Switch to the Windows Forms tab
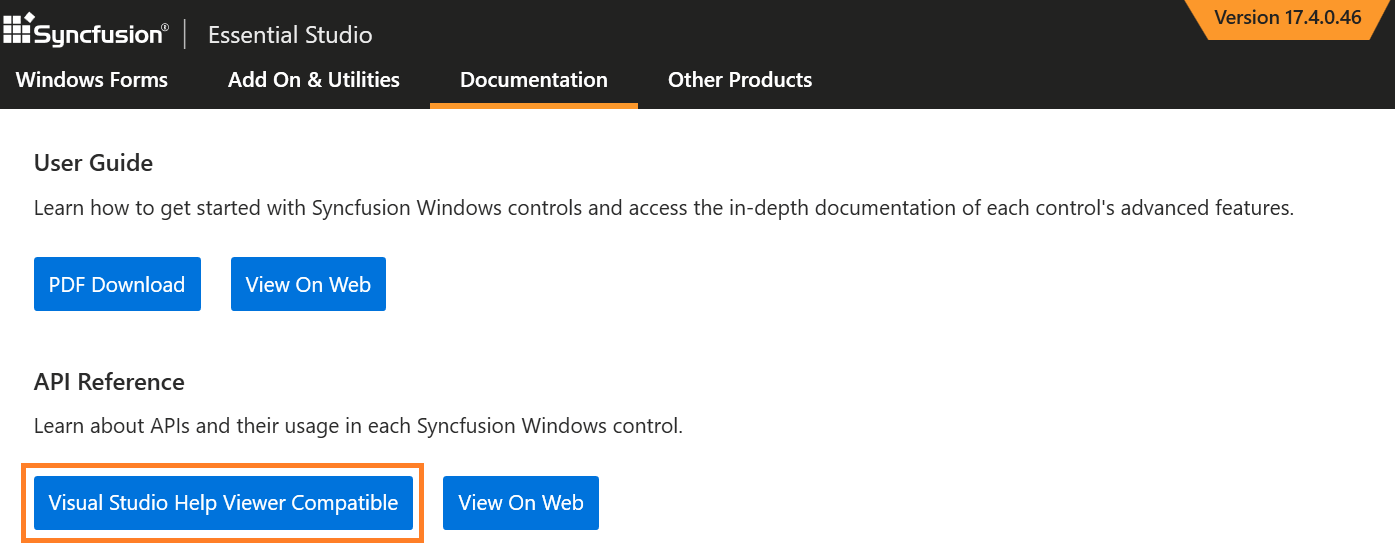The image size is (1395, 560). coord(92,80)
